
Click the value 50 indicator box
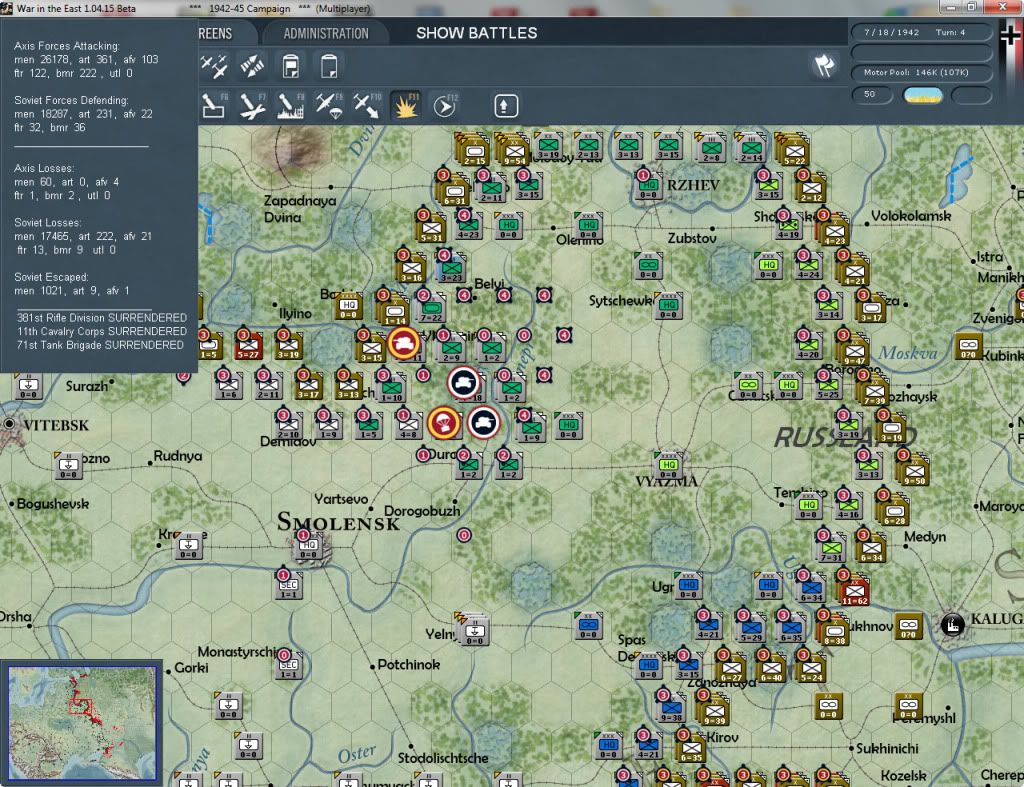871,95
